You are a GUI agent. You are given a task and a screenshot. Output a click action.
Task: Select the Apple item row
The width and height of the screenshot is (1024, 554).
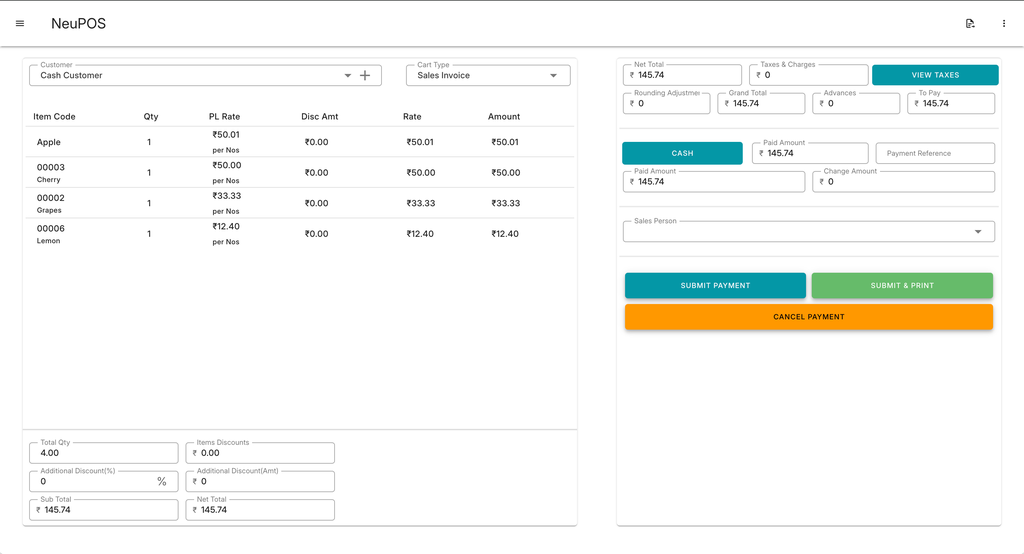(x=300, y=142)
